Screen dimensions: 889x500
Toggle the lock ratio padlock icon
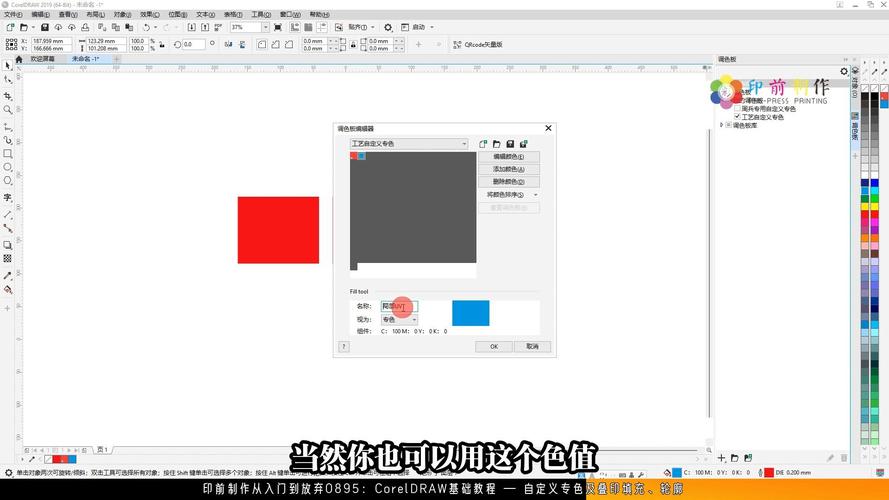[162, 44]
